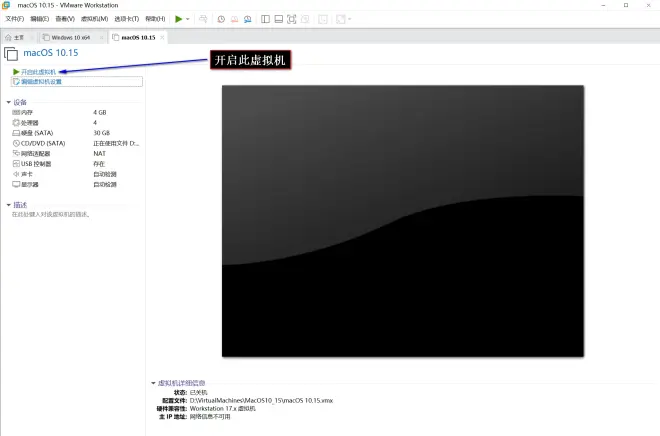
Task: Click the revert to snapshot toolbar icon
Action: 234,19
